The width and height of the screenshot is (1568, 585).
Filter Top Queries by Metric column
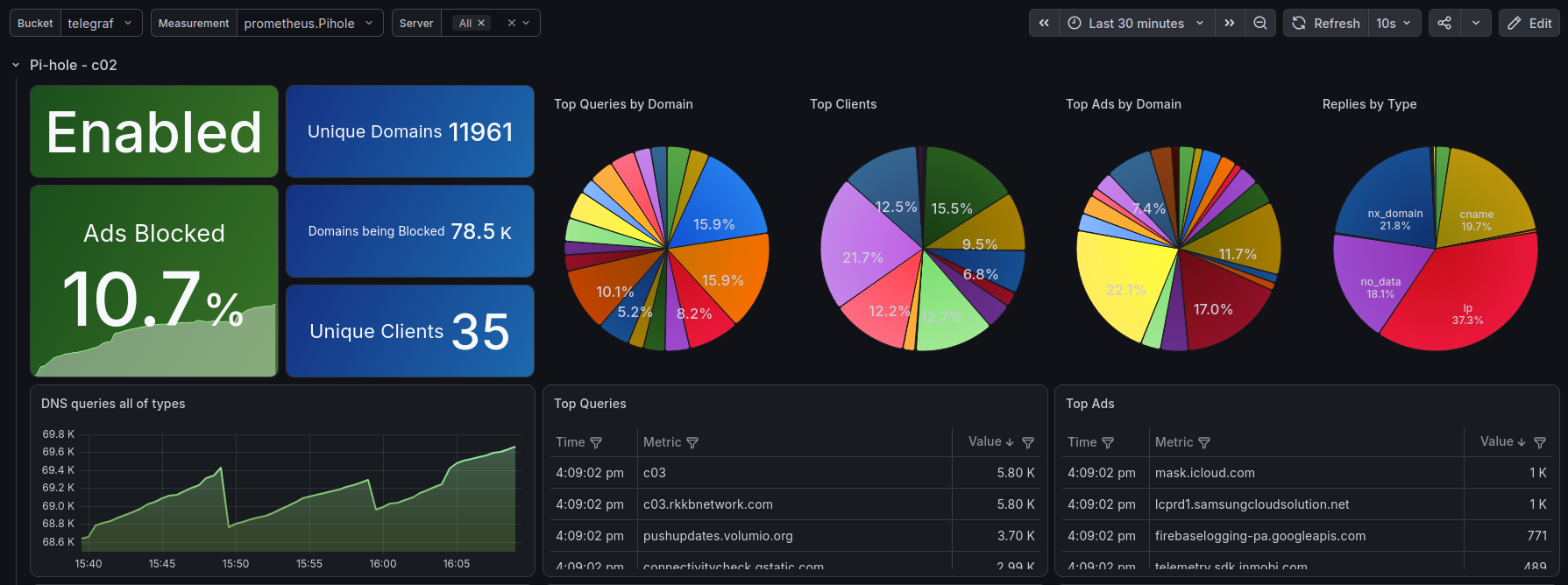(x=692, y=443)
